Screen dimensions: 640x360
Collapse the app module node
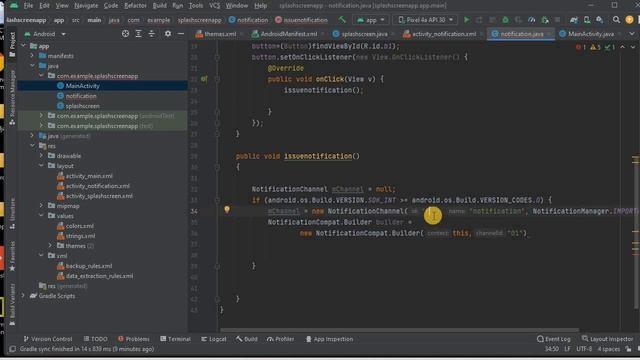click(x=24, y=46)
